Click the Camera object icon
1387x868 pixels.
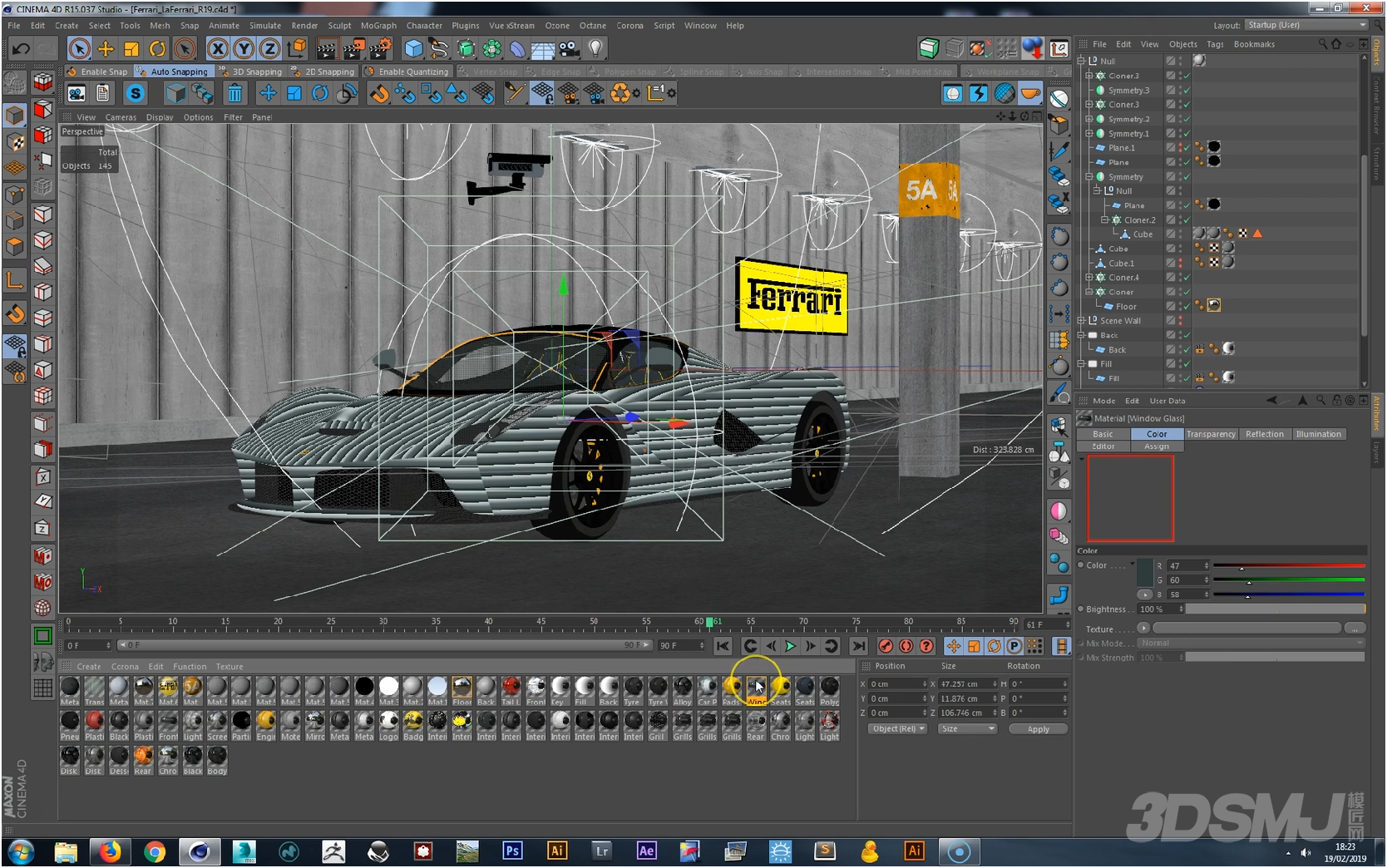point(569,49)
